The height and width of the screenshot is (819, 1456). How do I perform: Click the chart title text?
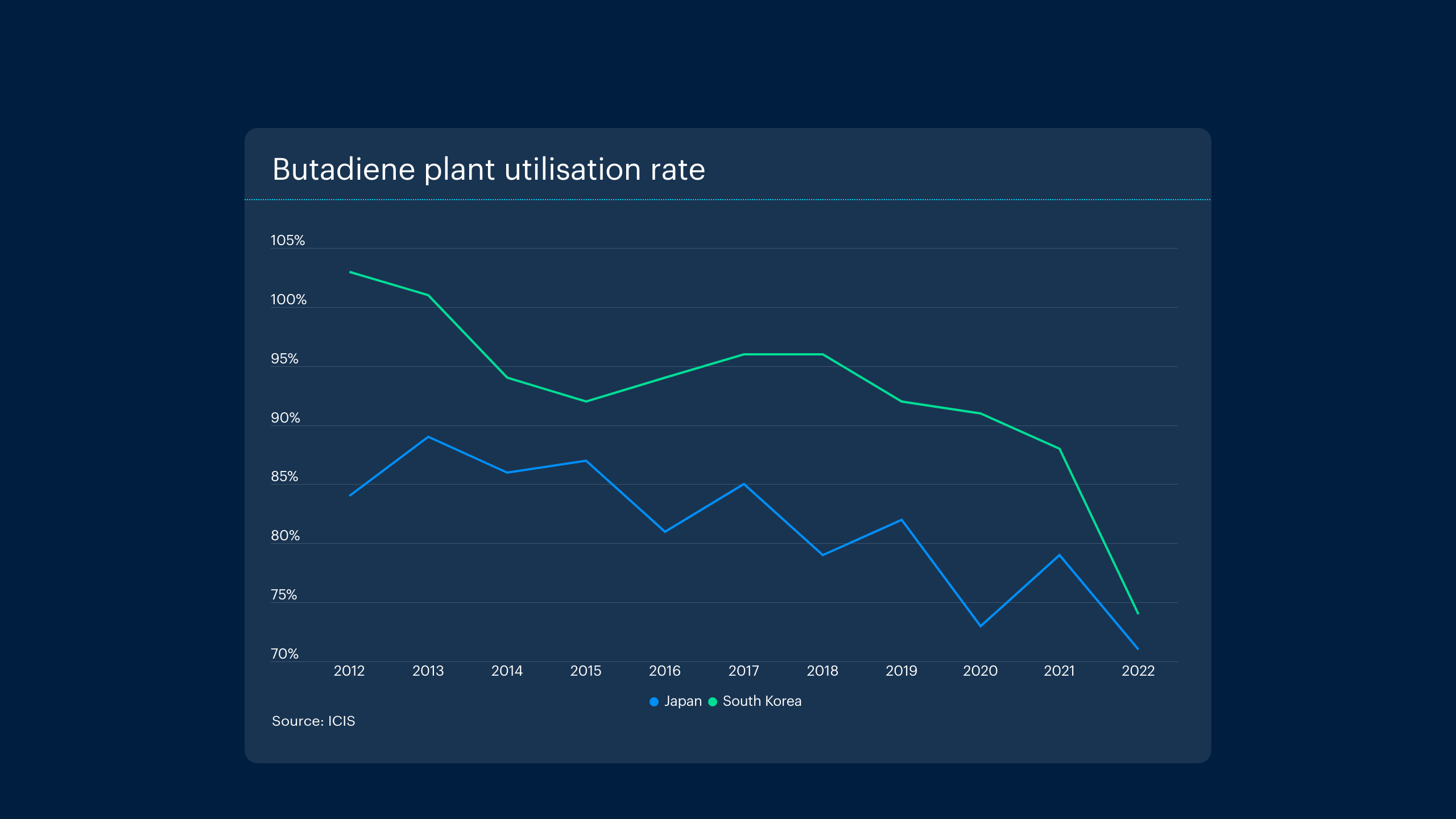pyautogui.click(x=489, y=169)
